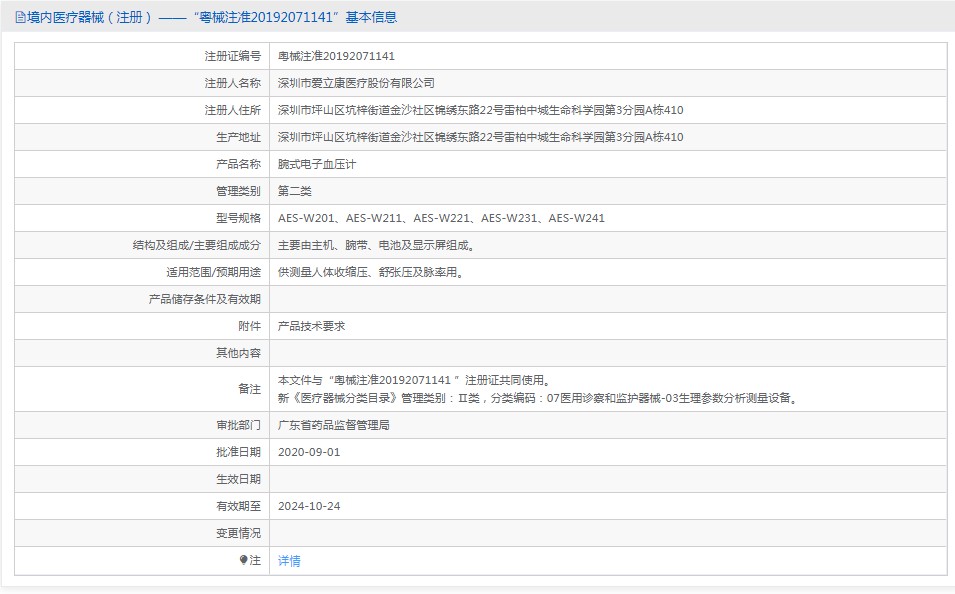Click the 管理类别 label
Screen dimensions: 955x594
click(x=238, y=191)
